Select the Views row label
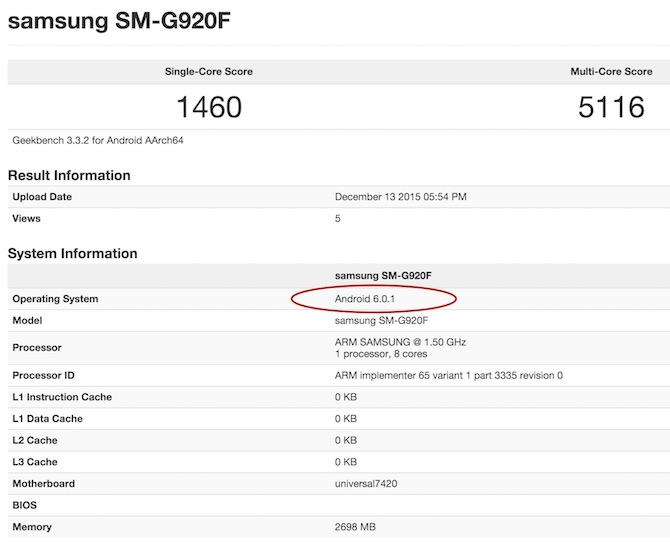Image resolution: width=670 pixels, height=542 pixels. click(x=27, y=218)
